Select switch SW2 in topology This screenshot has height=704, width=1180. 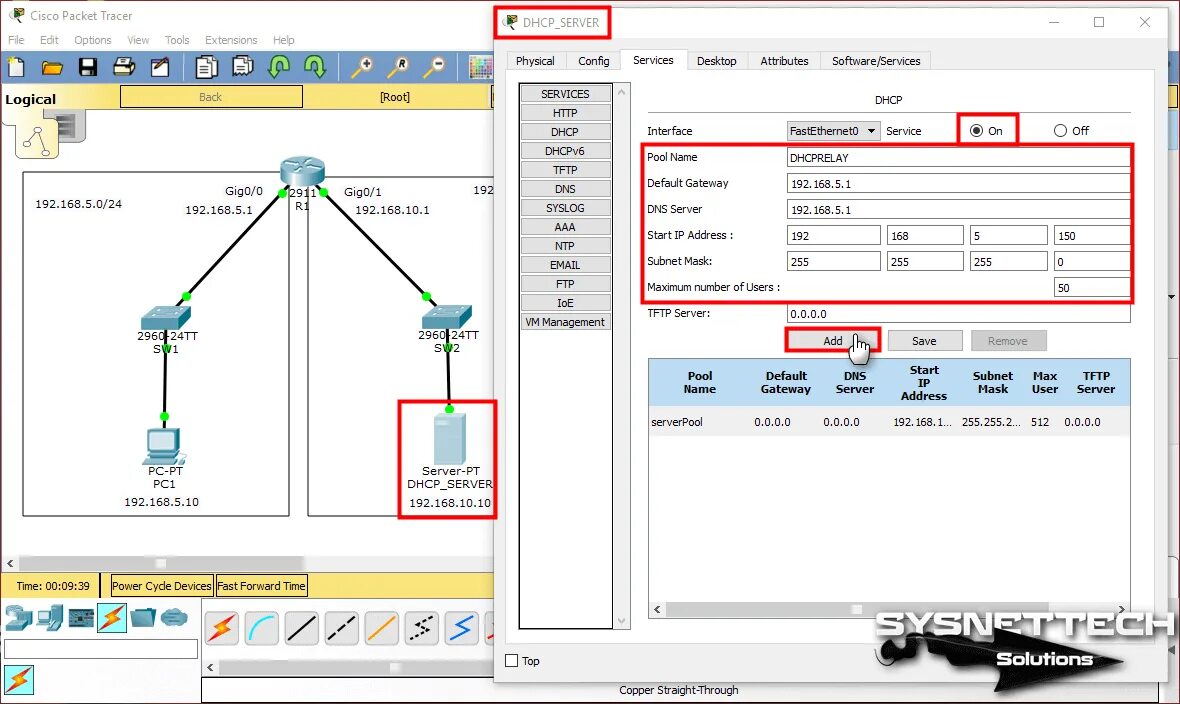click(447, 316)
